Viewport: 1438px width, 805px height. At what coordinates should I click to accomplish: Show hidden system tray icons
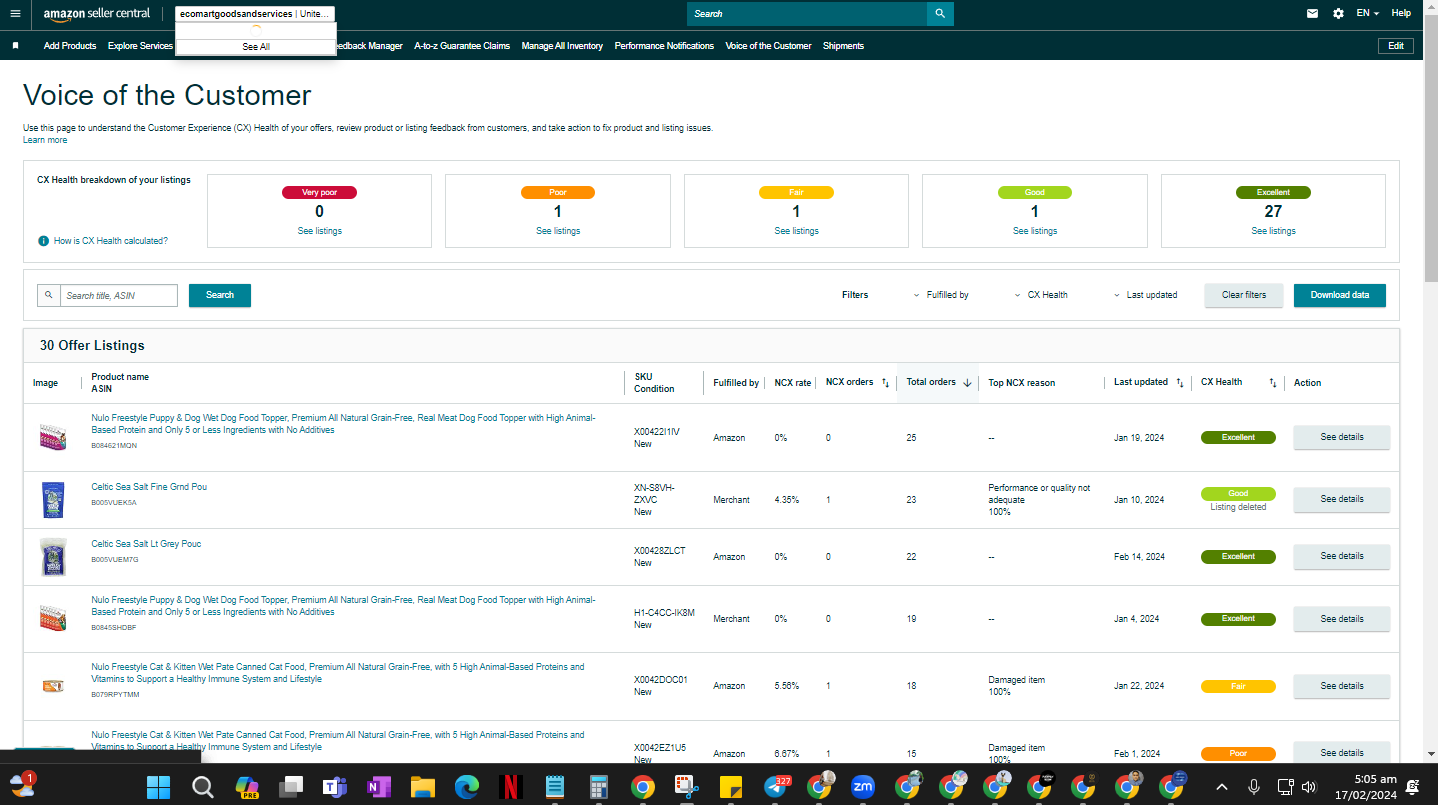1221,787
